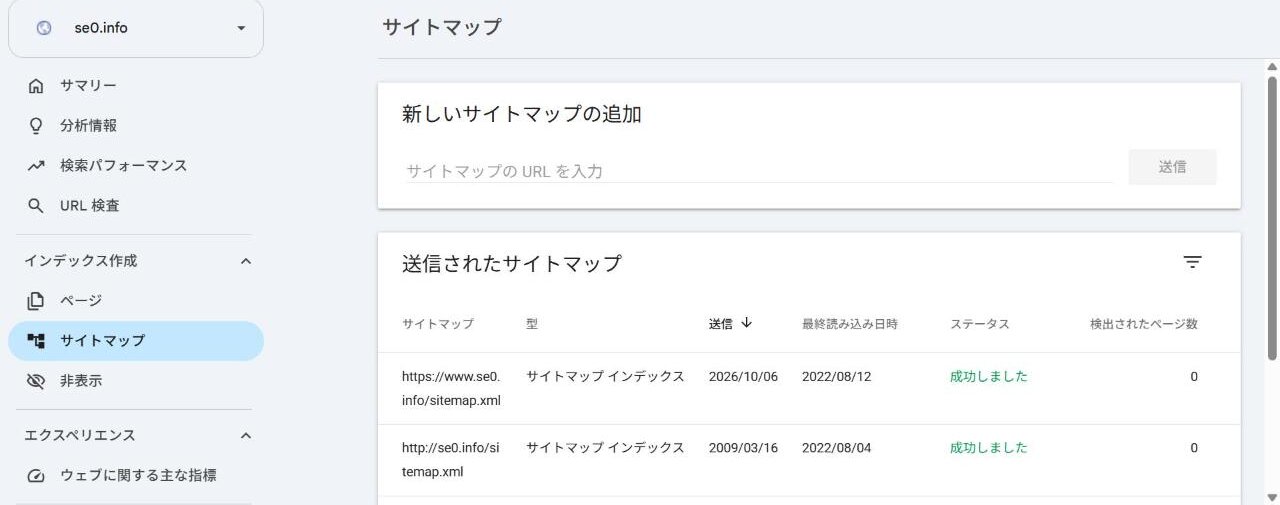Click the 新しいサイトマップの追加 heading
Viewport: 1280px width, 505px height.
[522, 114]
